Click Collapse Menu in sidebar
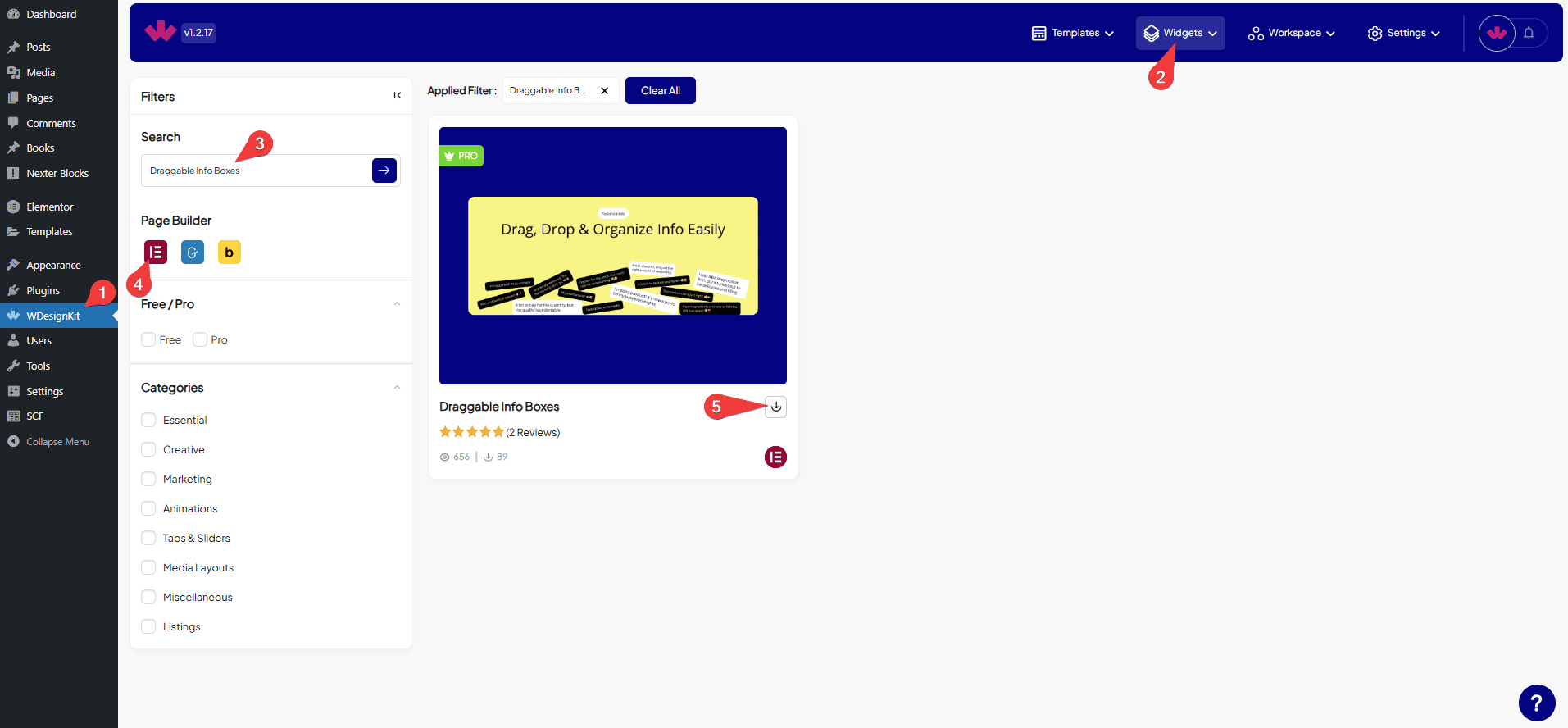 [x=59, y=441]
